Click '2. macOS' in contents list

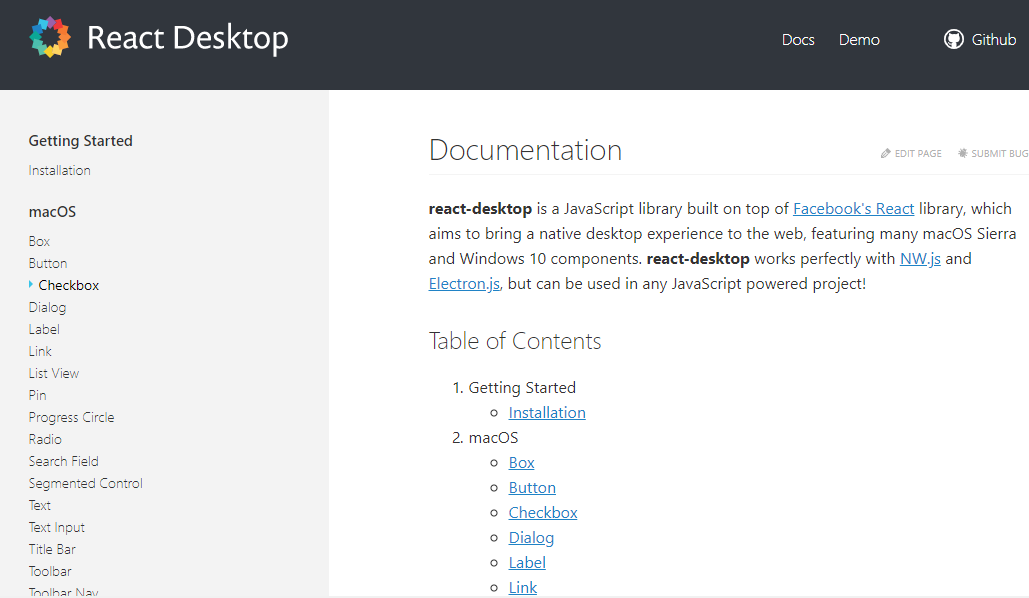485,438
